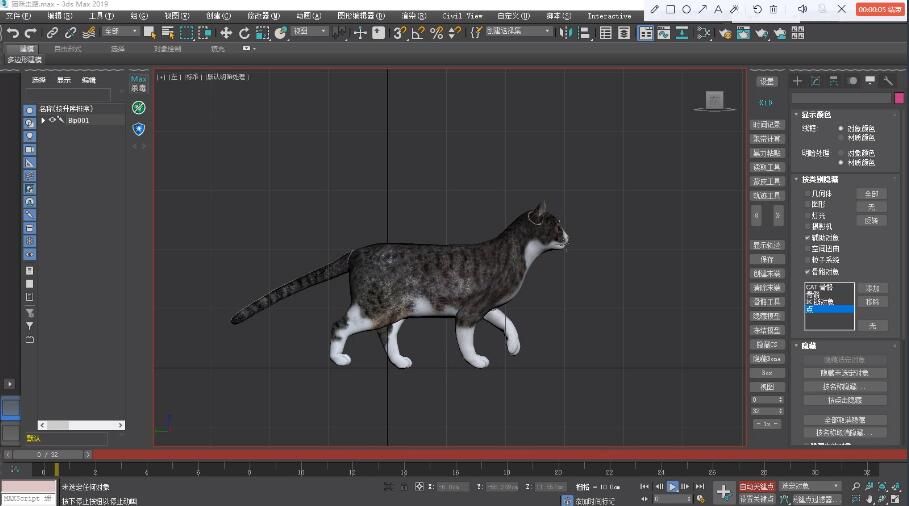Check the 灯光 hide-by-category checkbox
This screenshot has height=506, width=909.
click(807, 216)
